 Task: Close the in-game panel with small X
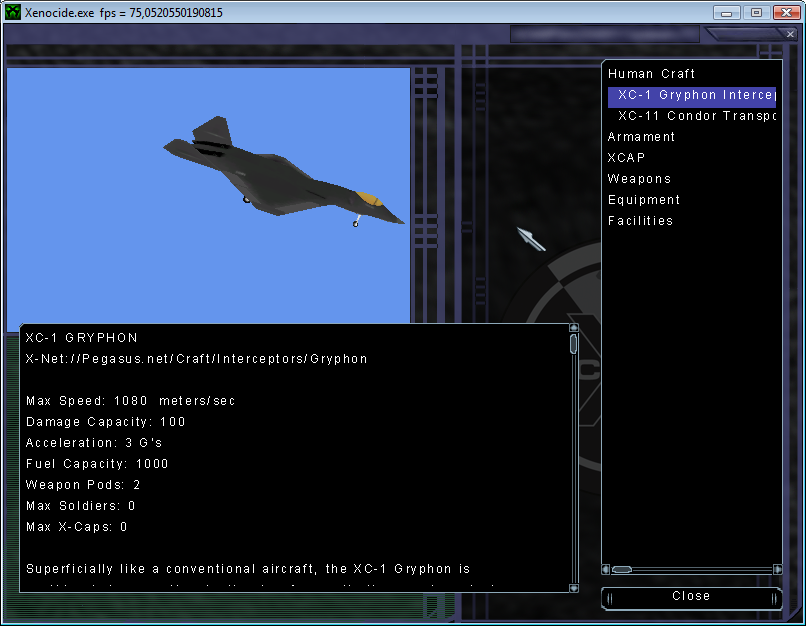790,34
